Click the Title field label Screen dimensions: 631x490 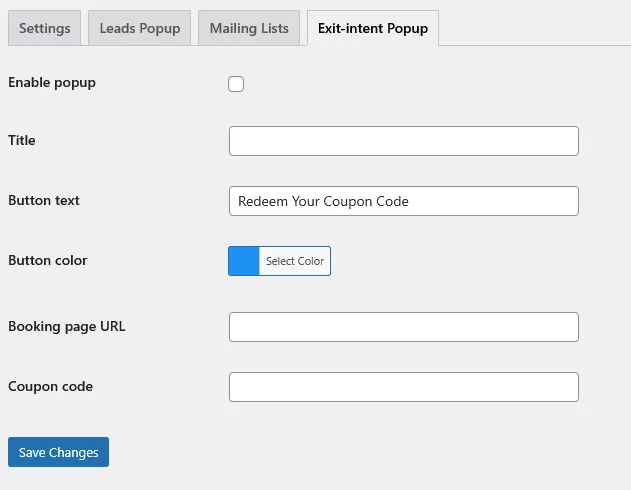coord(22,141)
